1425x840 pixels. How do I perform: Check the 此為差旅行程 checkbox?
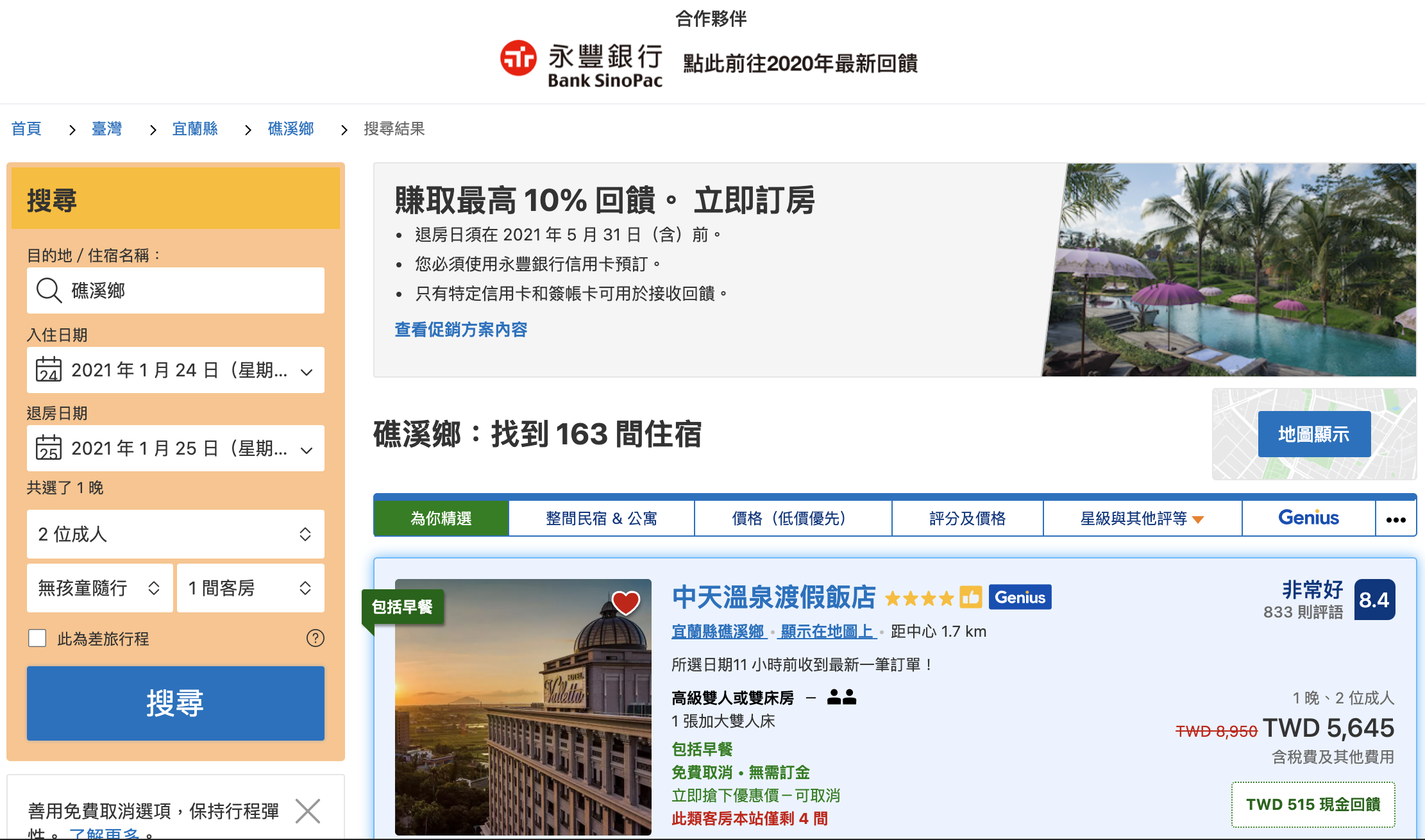click(x=37, y=638)
